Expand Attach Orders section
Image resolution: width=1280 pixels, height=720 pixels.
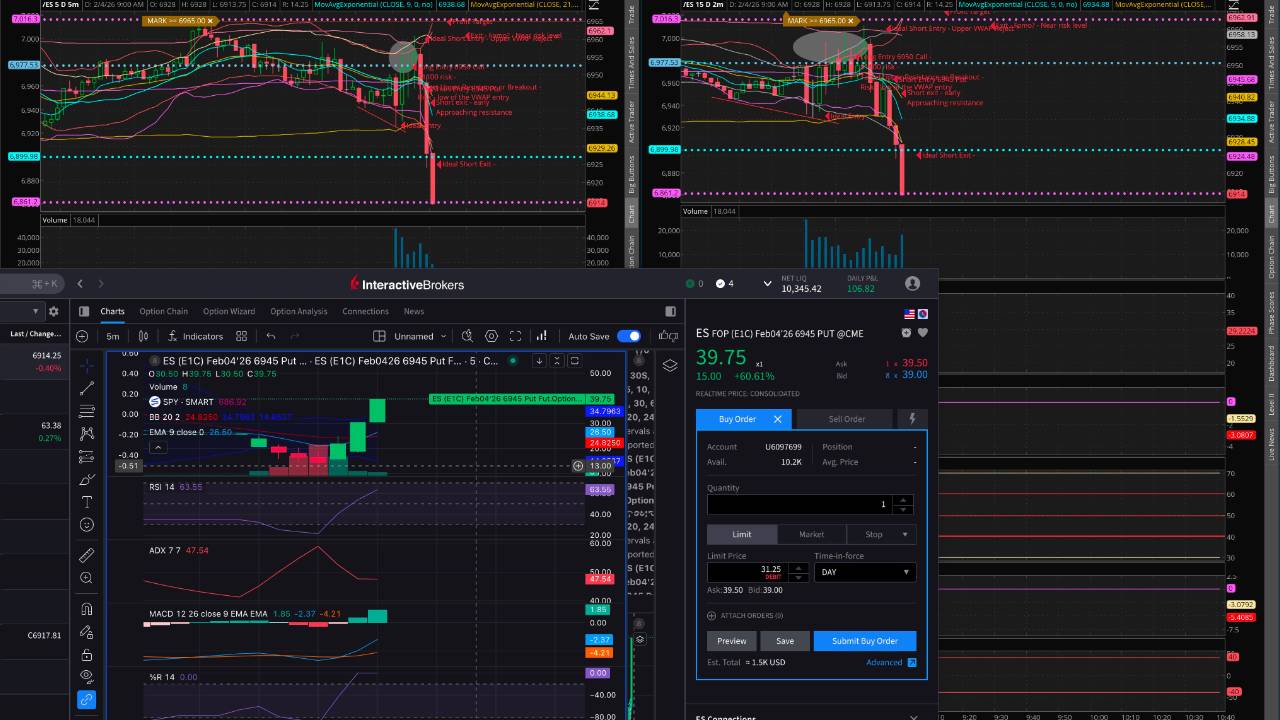pyautogui.click(x=745, y=616)
